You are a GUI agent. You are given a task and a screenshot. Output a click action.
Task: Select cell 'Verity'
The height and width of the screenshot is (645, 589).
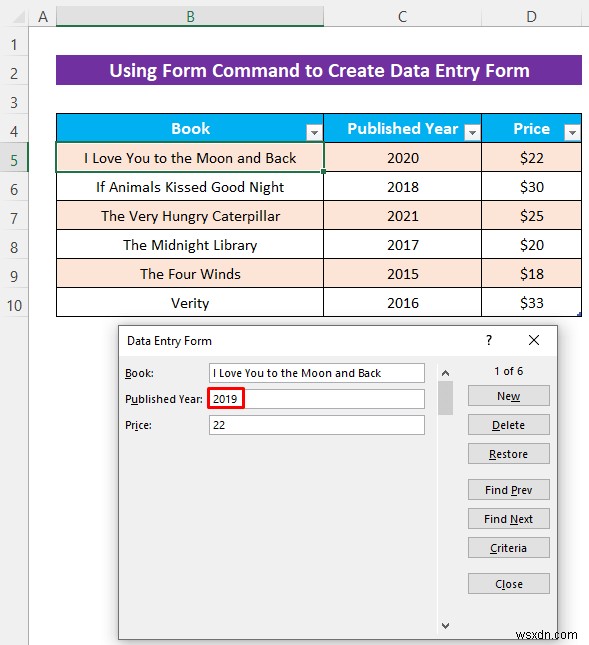(190, 303)
